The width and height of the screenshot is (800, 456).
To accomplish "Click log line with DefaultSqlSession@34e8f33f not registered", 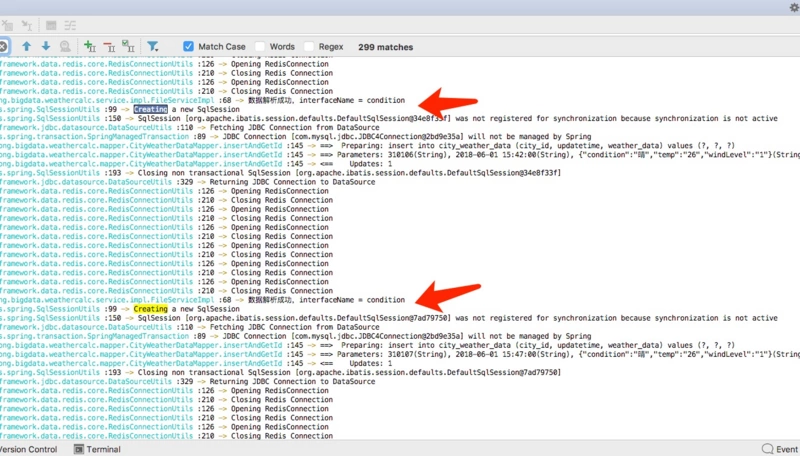I will [389, 118].
